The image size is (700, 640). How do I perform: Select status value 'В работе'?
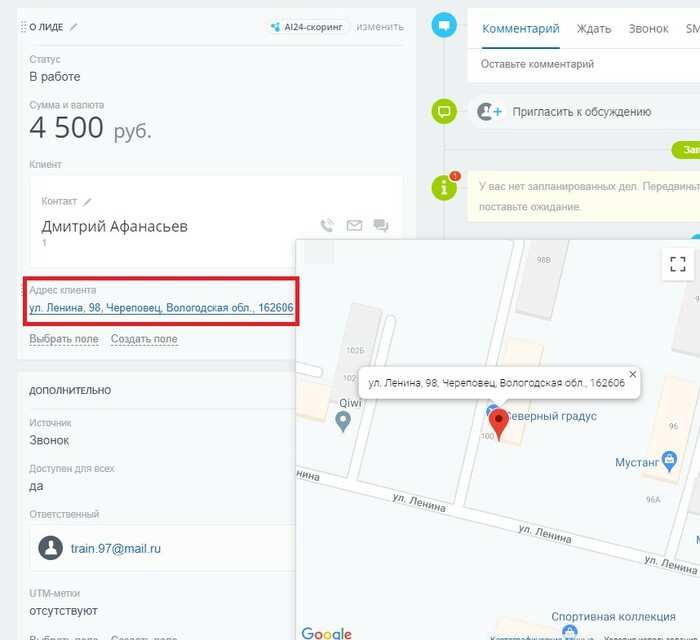[x=55, y=77]
